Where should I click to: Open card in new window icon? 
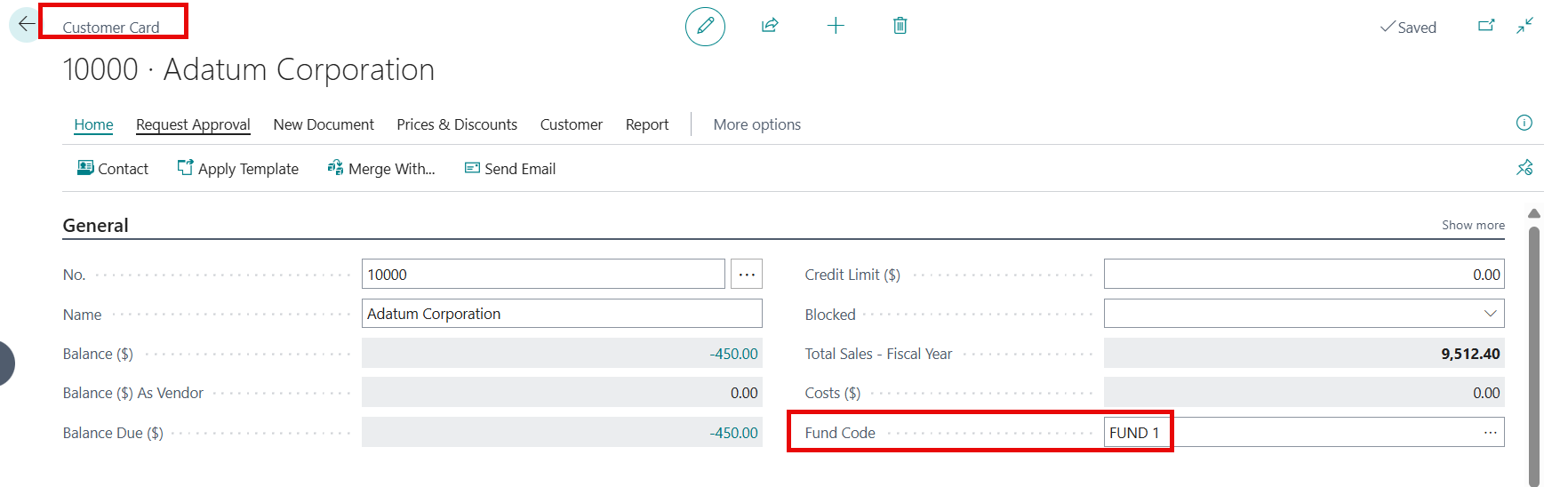tap(1486, 26)
